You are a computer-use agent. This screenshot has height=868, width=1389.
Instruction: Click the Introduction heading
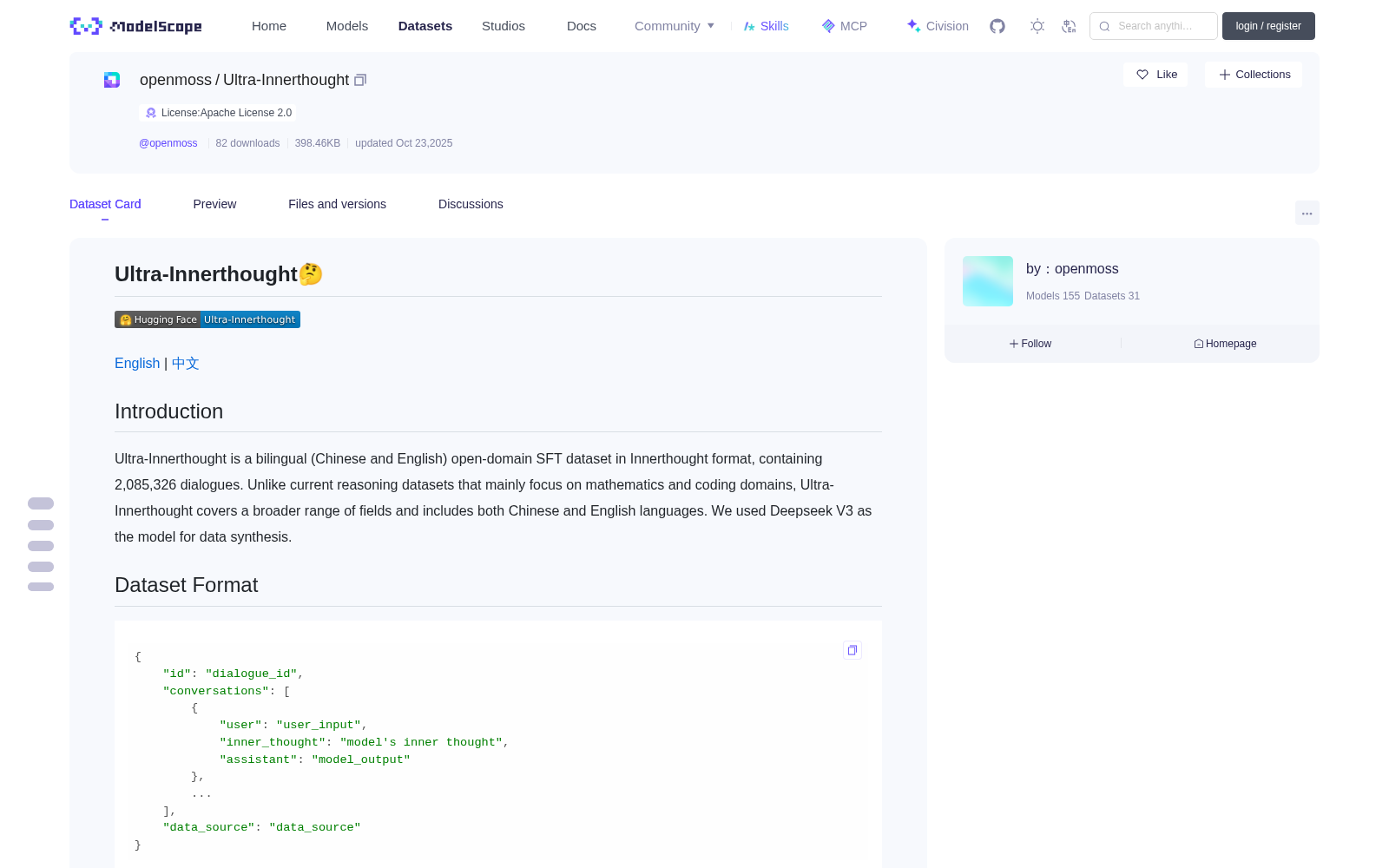tap(168, 411)
